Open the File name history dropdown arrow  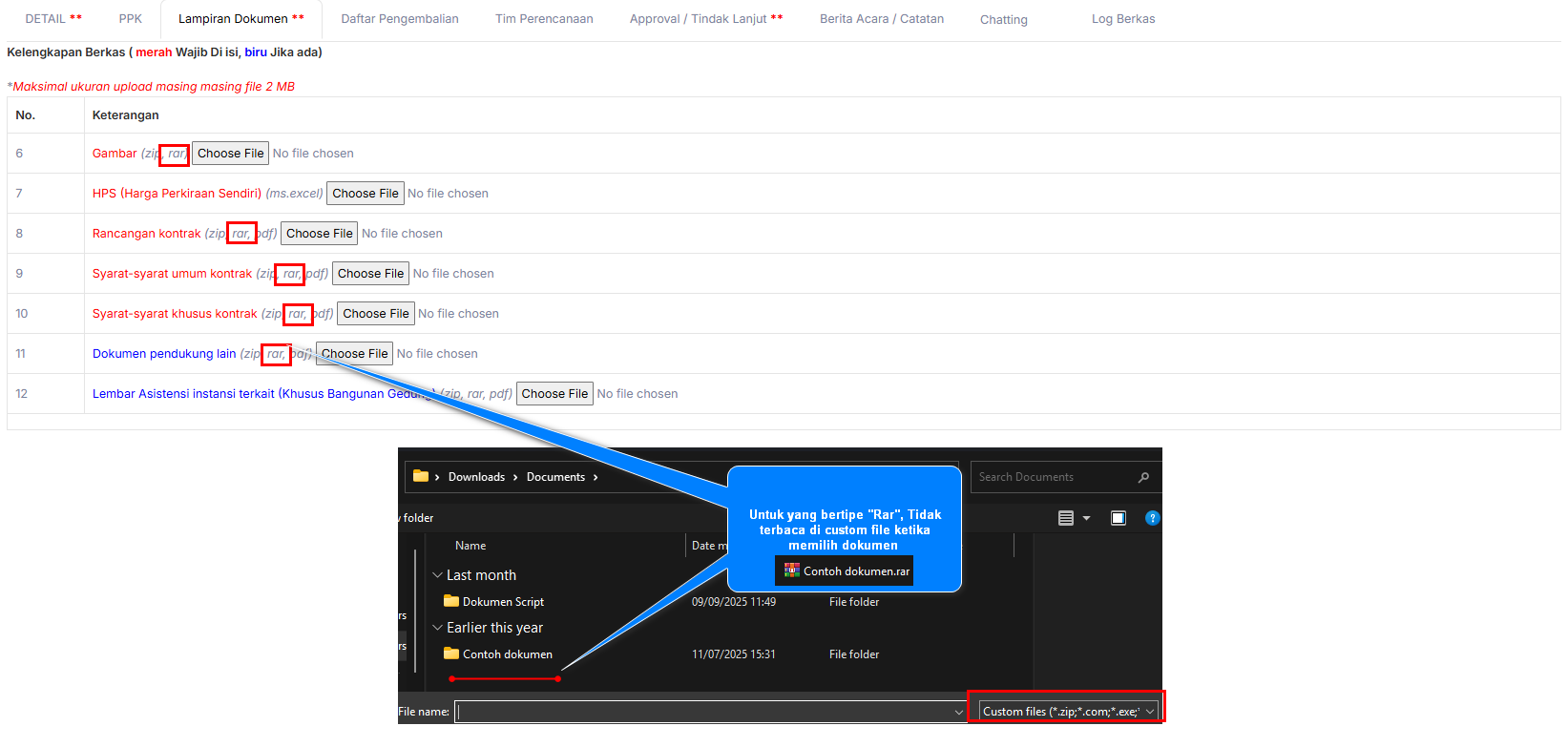point(958,712)
